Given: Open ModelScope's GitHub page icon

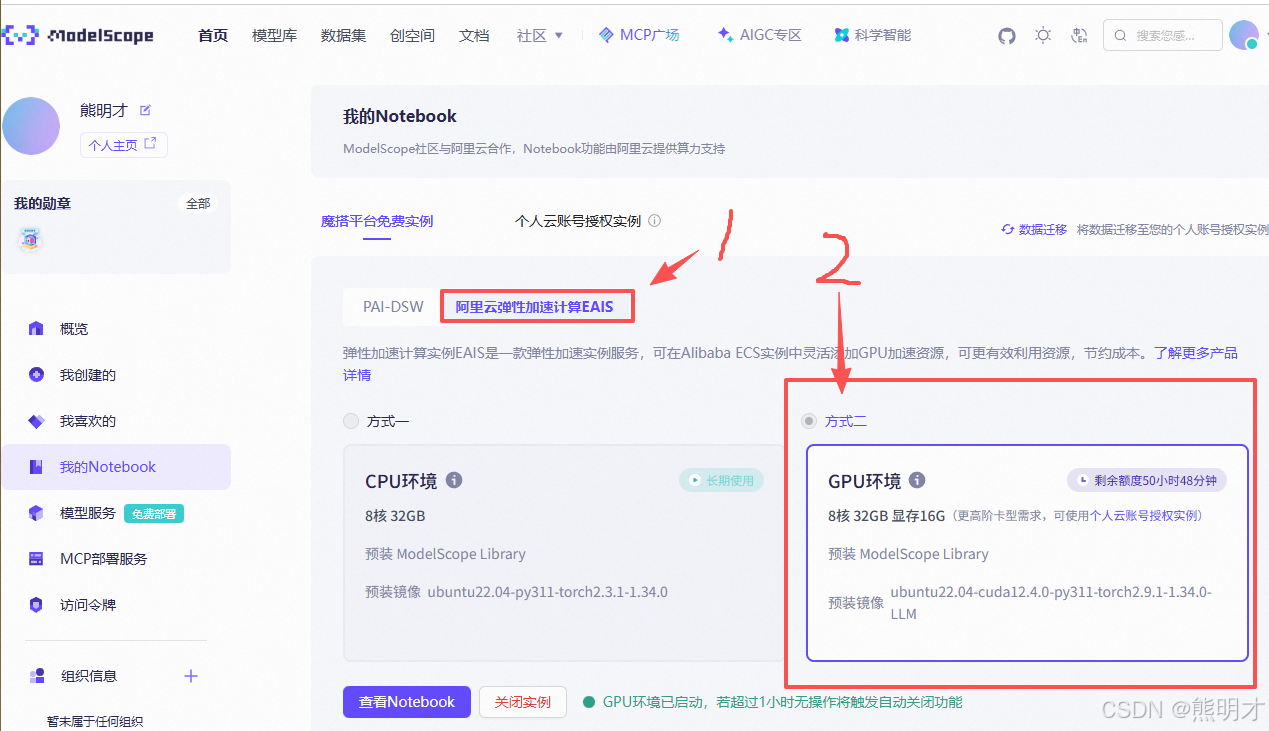Looking at the screenshot, I should (1006, 35).
